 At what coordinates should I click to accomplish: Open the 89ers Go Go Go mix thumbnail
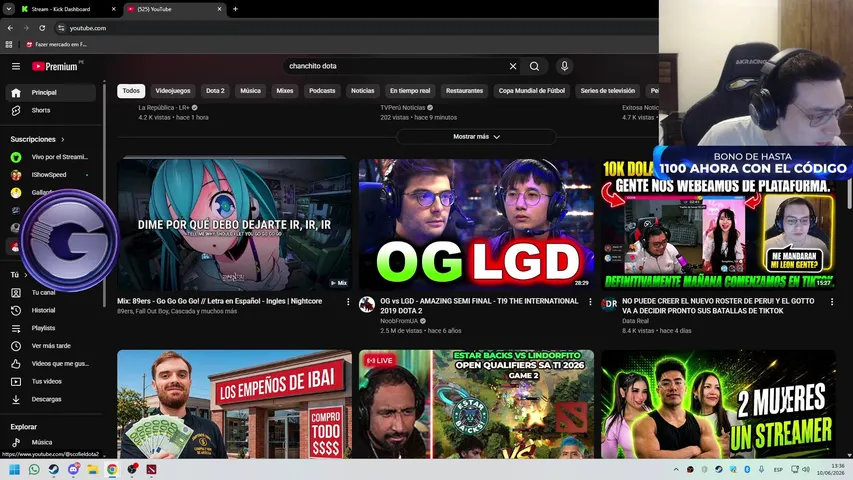click(234, 223)
